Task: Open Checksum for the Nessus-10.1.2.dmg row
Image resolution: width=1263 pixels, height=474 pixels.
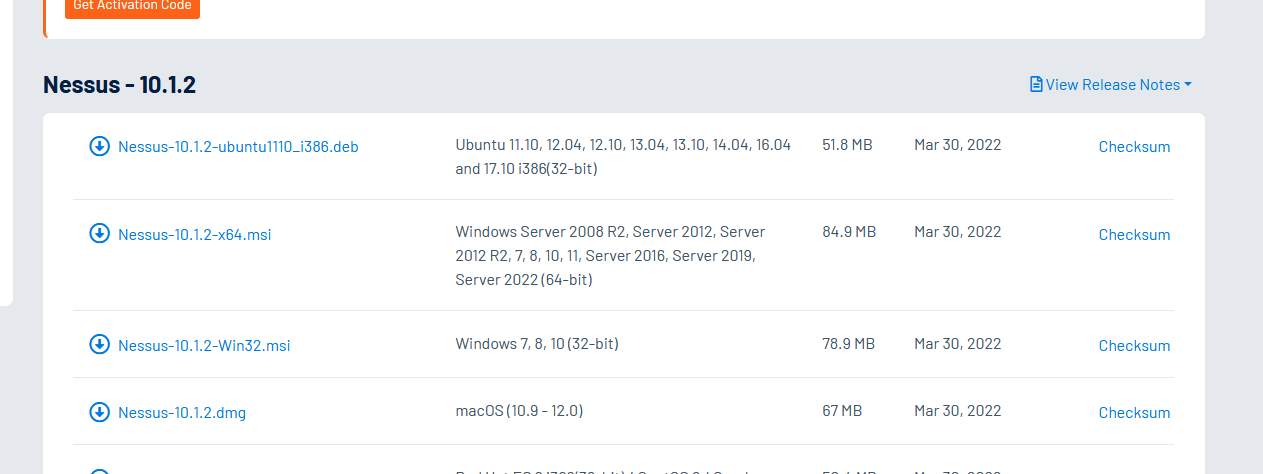Action: pos(1134,413)
